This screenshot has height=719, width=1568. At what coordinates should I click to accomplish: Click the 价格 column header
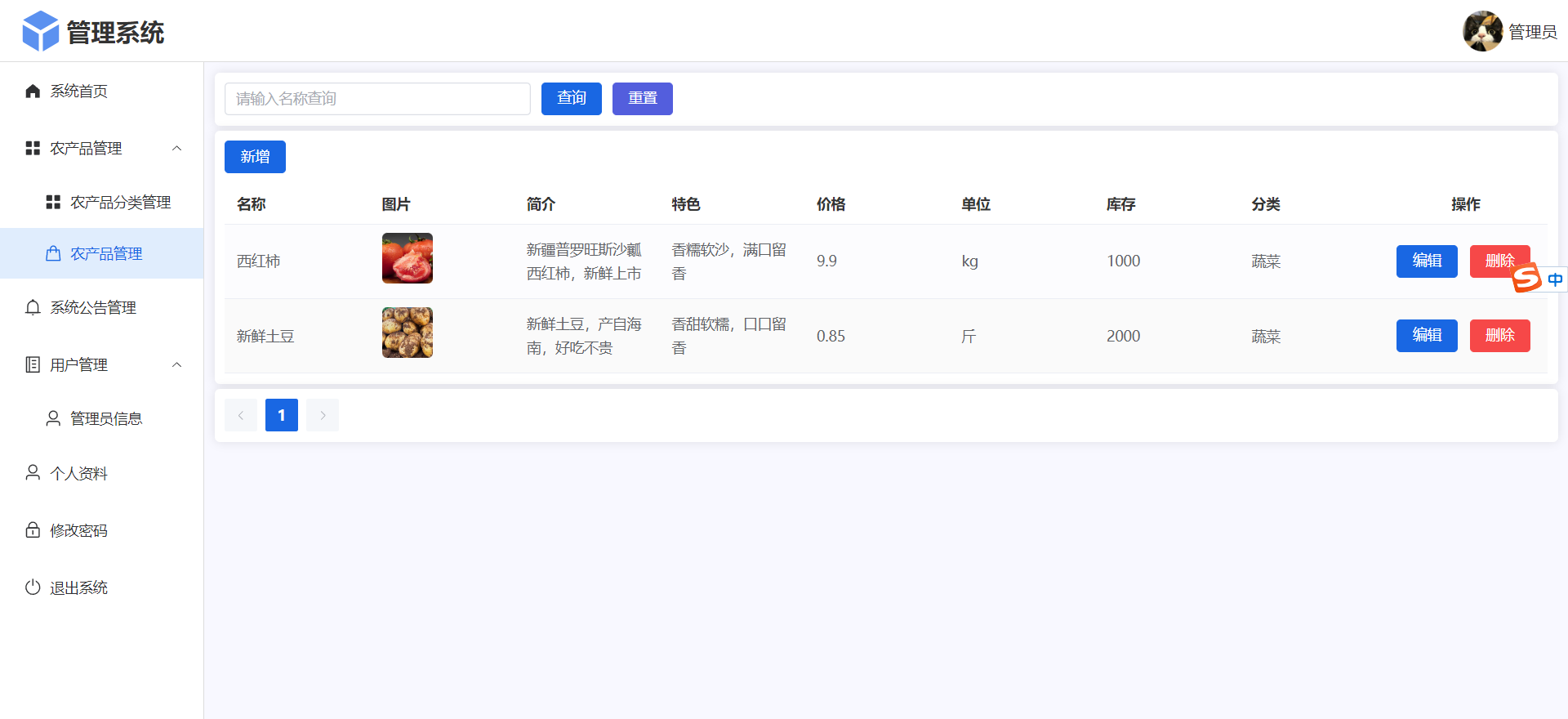coord(831,204)
